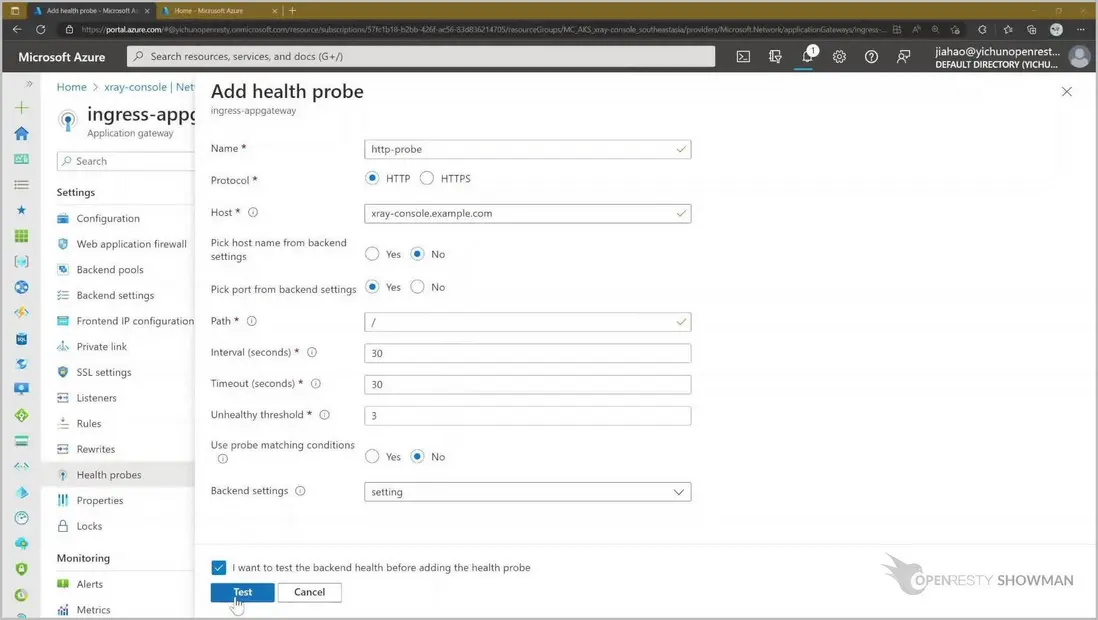Choose Yes for probe matching conditions
The image size is (1098, 620).
(372, 456)
